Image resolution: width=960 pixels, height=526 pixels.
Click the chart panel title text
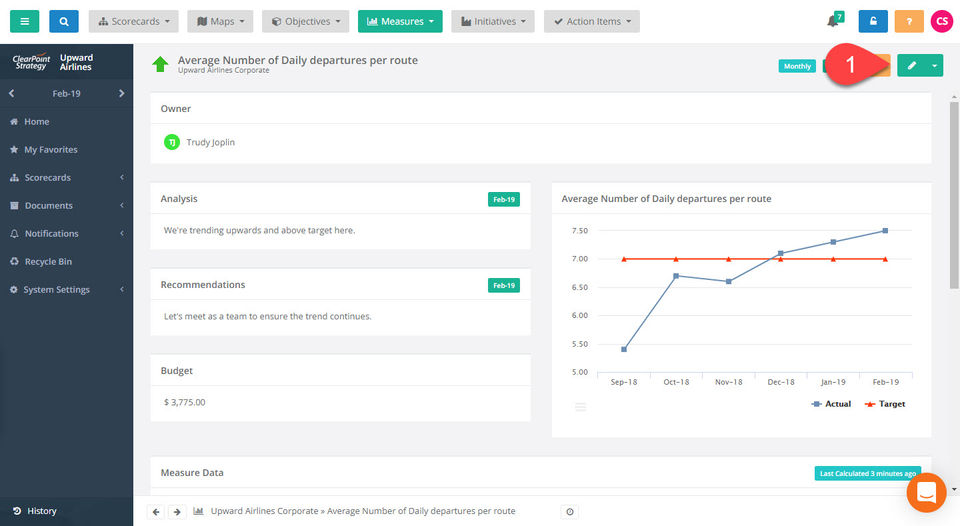666,198
